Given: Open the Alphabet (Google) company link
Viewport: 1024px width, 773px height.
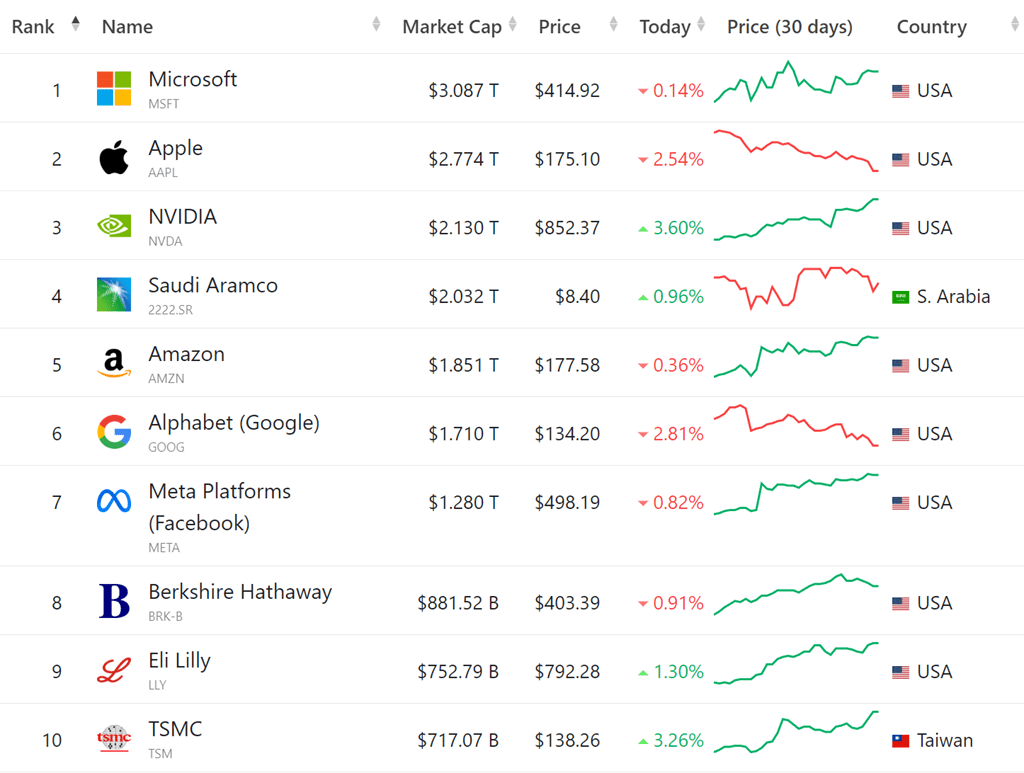Looking at the screenshot, I should pyautogui.click(x=234, y=423).
